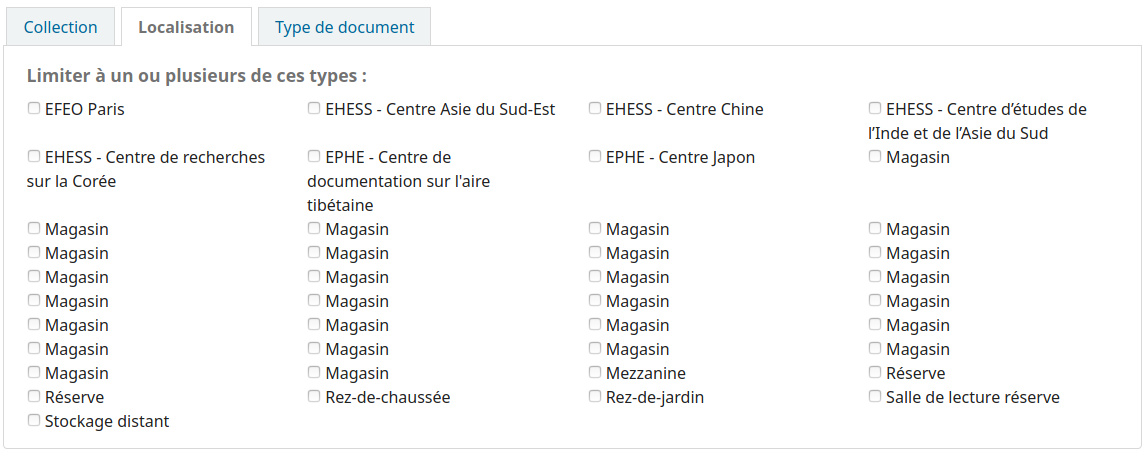Check the Mezzanine location checkbox
The width and height of the screenshot is (1145, 468).
[x=595, y=373]
